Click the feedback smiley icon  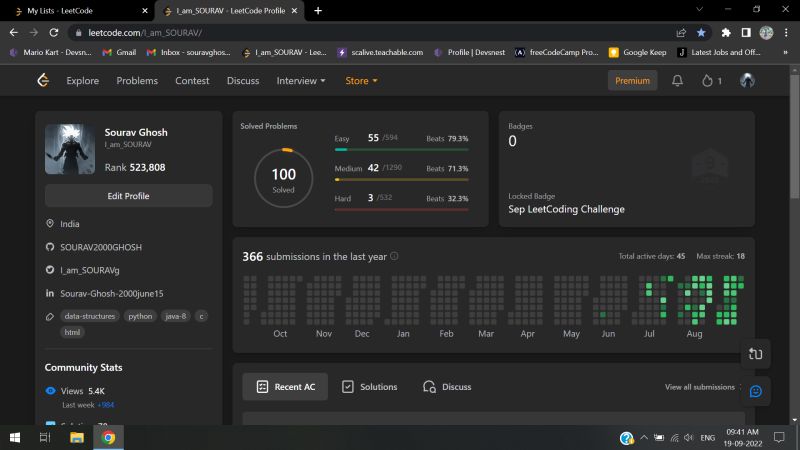point(756,391)
